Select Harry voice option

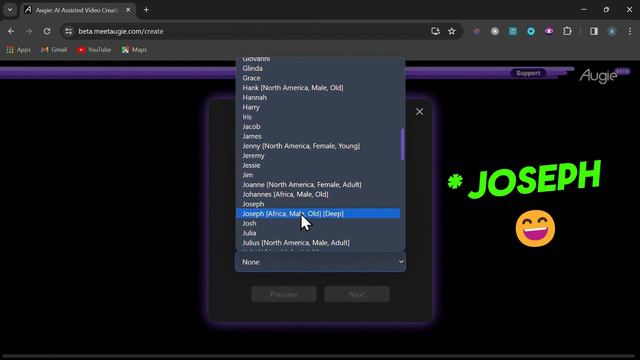click(318, 107)
